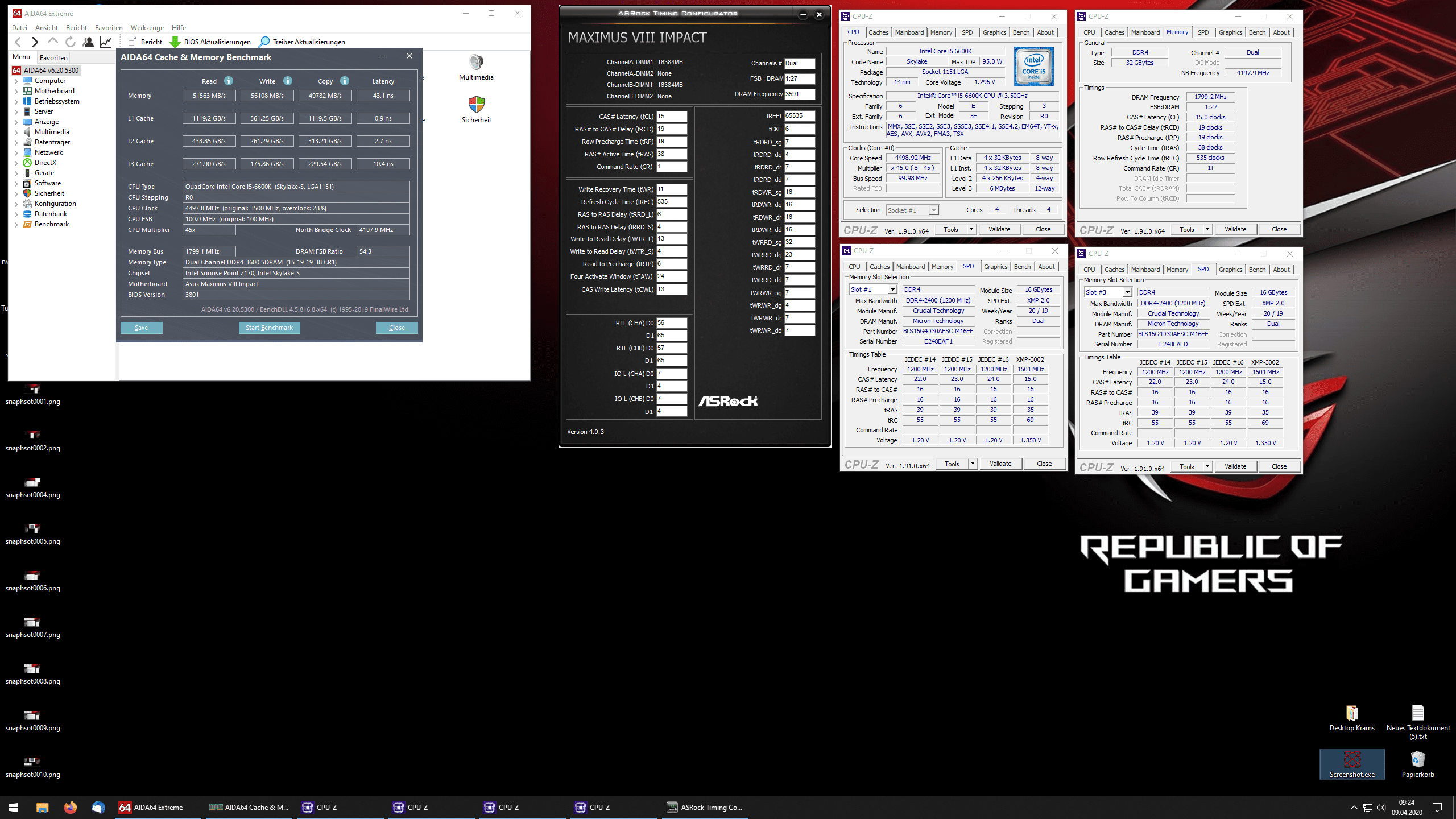The width and height of the screenshot is (1456, 819).
Task: Click the Write info icon in benchmark
Action: 288,81
